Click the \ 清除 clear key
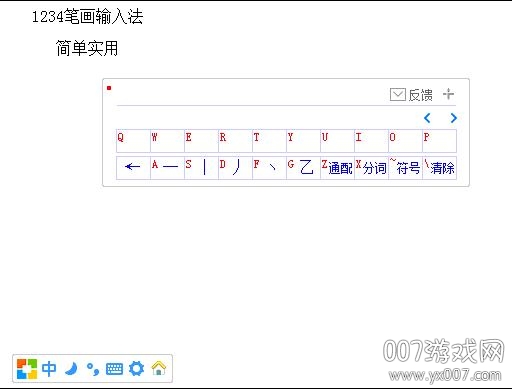The width and height of the screenshot is (512, 389). pyautogui.click(x=439, y=168)
